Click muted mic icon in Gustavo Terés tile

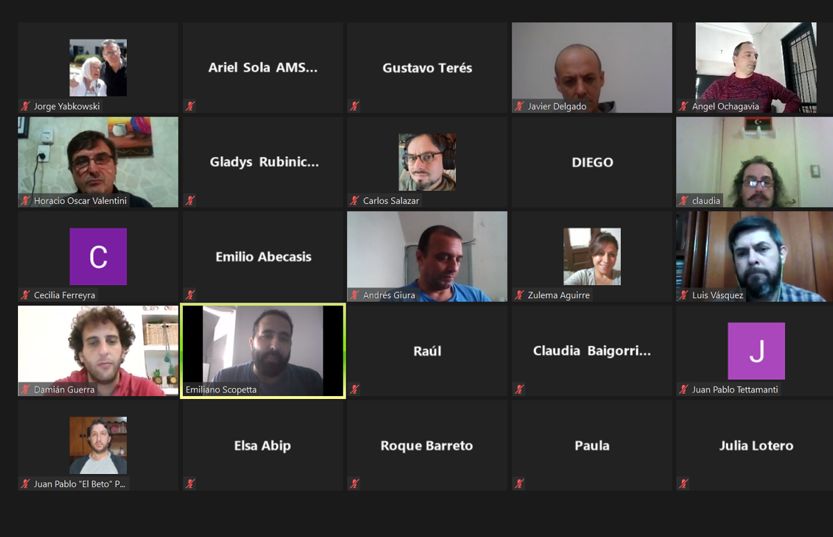(x=354, y=106)
